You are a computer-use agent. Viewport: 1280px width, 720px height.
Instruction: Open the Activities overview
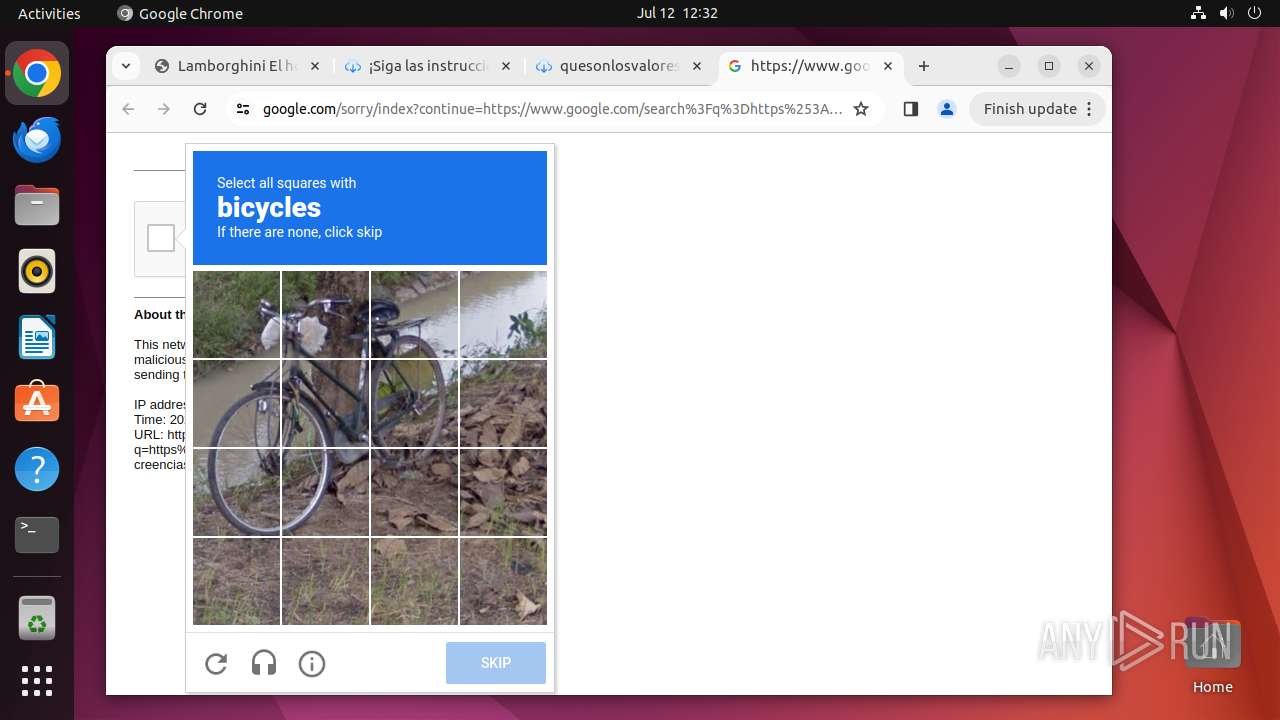coord(49,13)
